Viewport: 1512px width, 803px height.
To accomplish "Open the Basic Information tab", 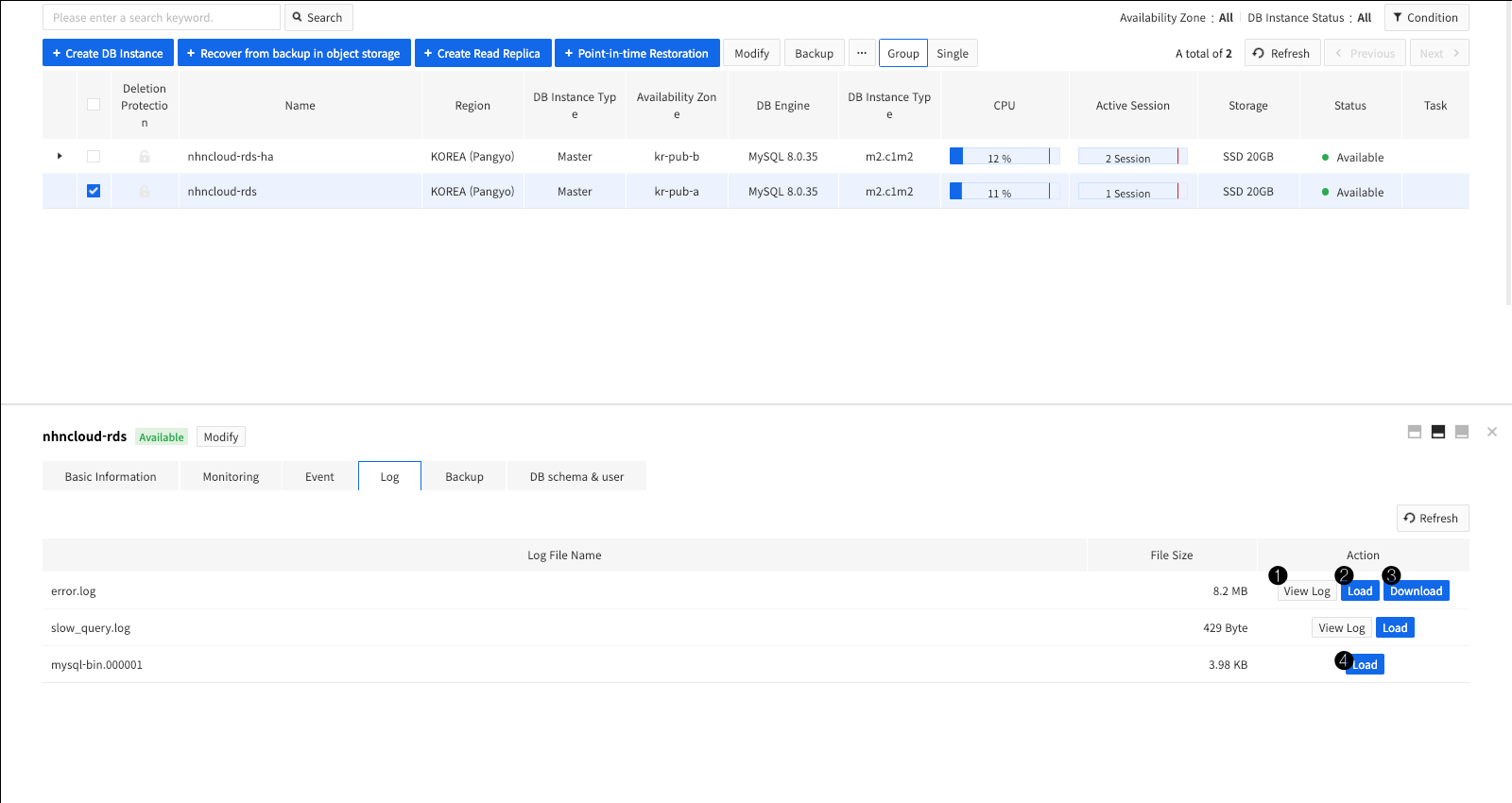I will coord(111,476).
